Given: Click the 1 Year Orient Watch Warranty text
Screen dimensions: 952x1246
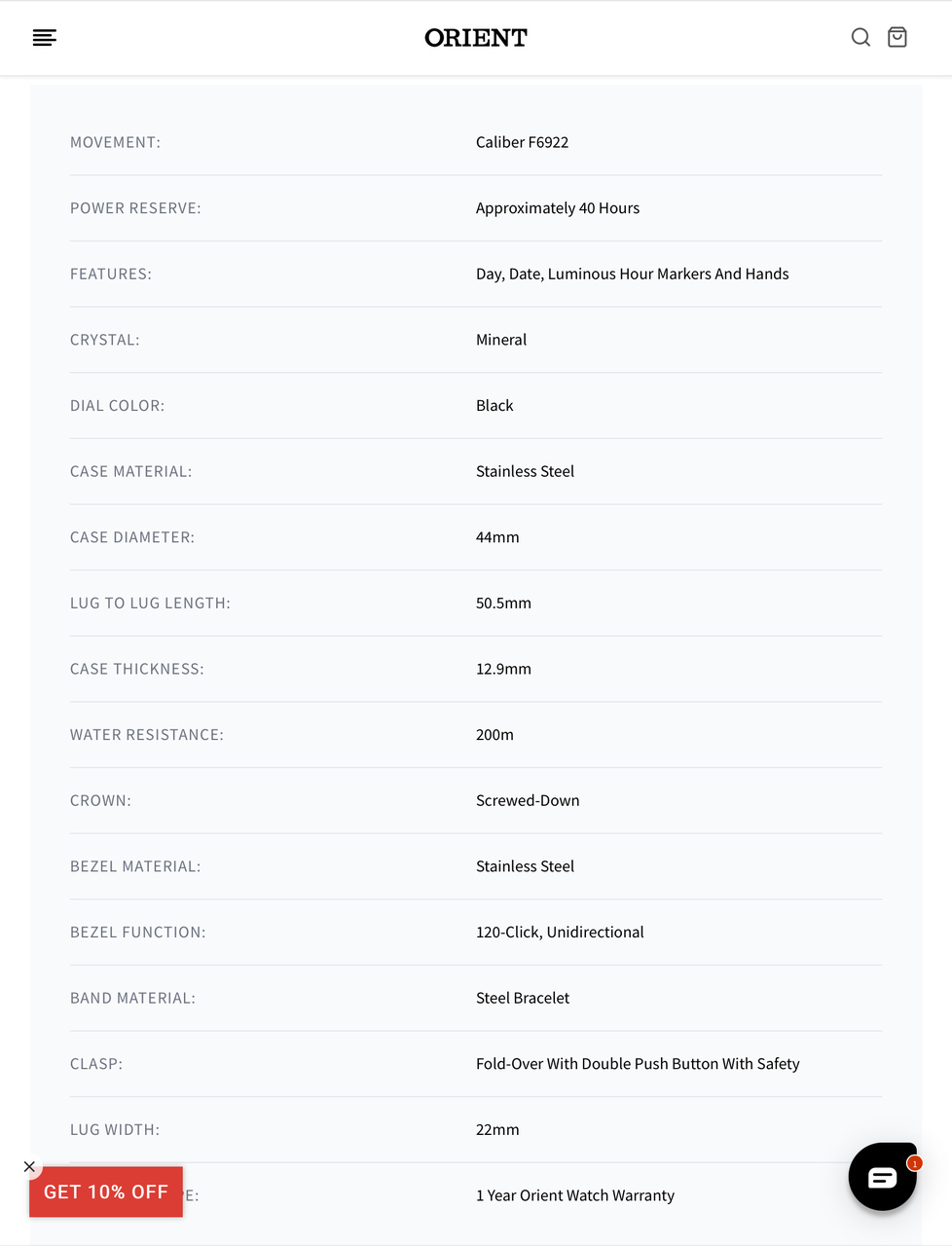Looking at the screenshot, I should click(x=575, y=1195).
